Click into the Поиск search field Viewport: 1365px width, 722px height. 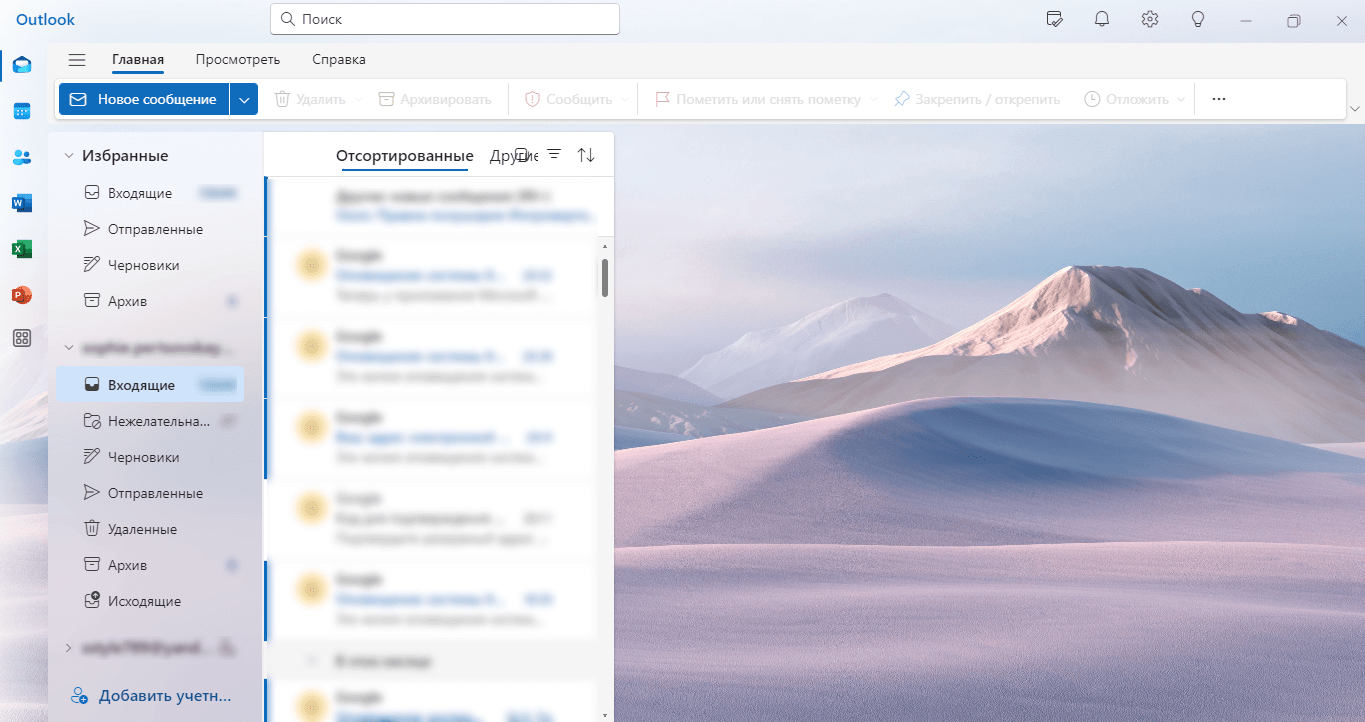pos(445,19)
